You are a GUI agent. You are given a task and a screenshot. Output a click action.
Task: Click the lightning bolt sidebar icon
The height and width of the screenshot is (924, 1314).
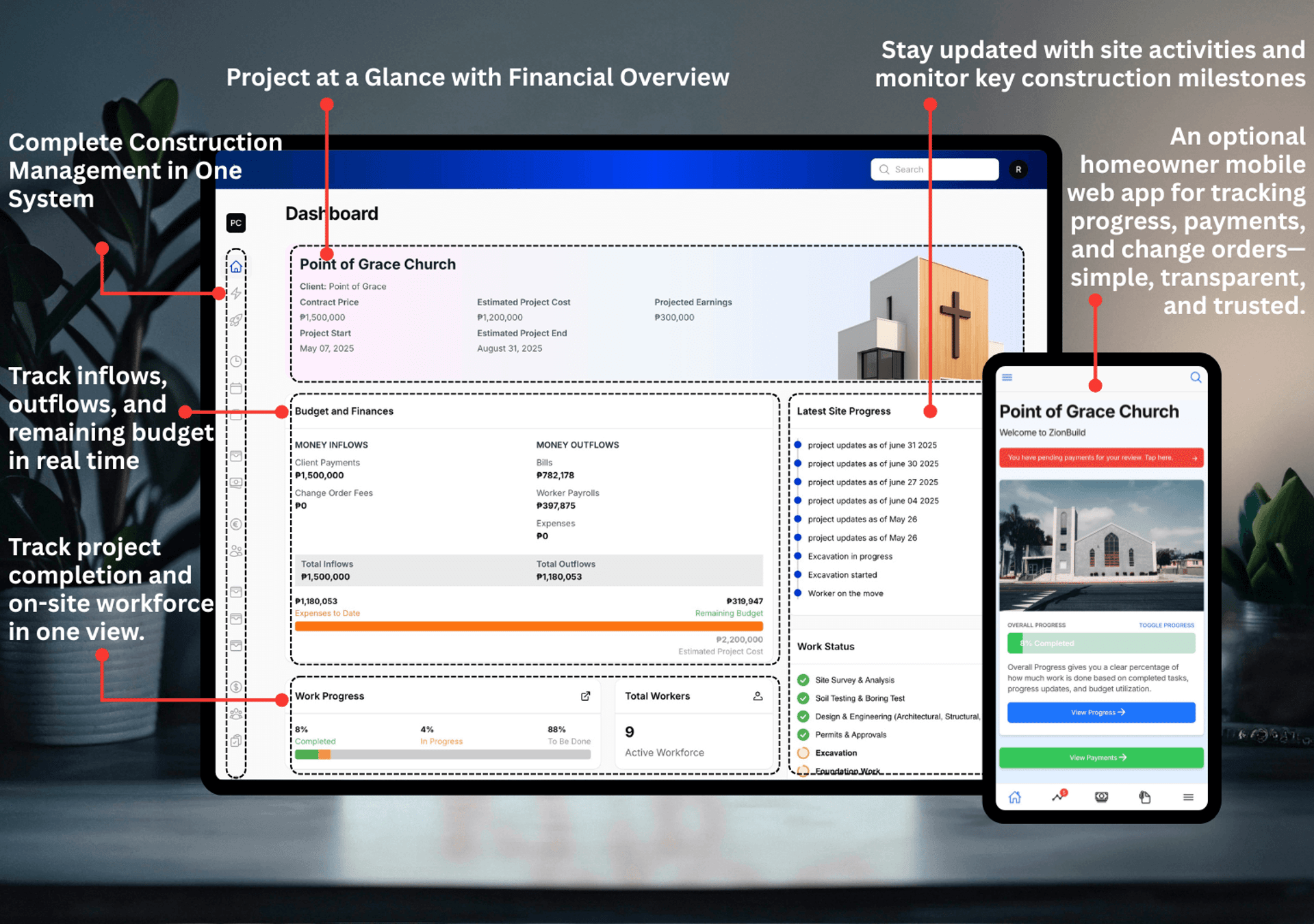[x=236, y=294]
